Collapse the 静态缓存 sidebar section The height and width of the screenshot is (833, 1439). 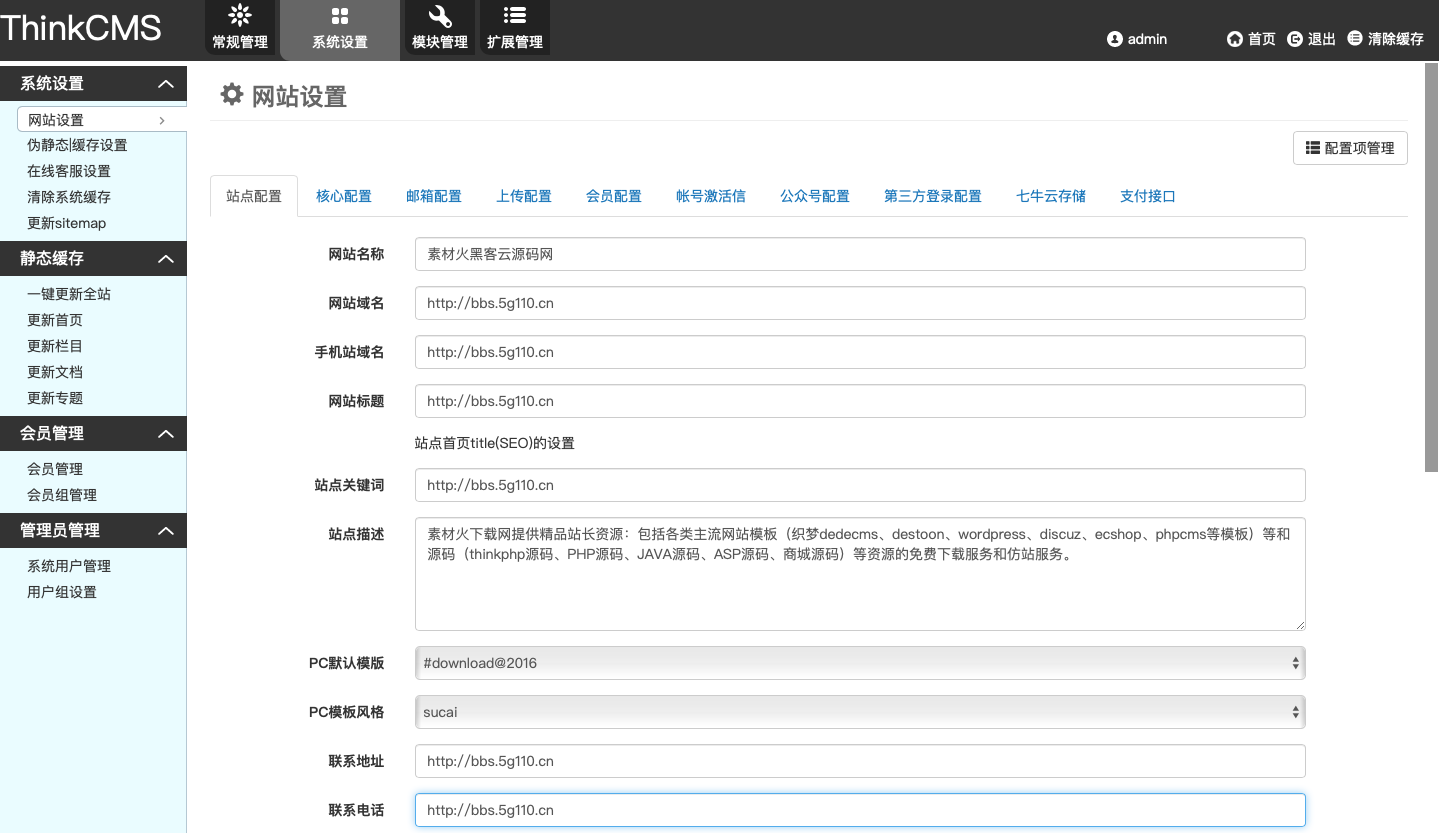click(x=166, y=259)
